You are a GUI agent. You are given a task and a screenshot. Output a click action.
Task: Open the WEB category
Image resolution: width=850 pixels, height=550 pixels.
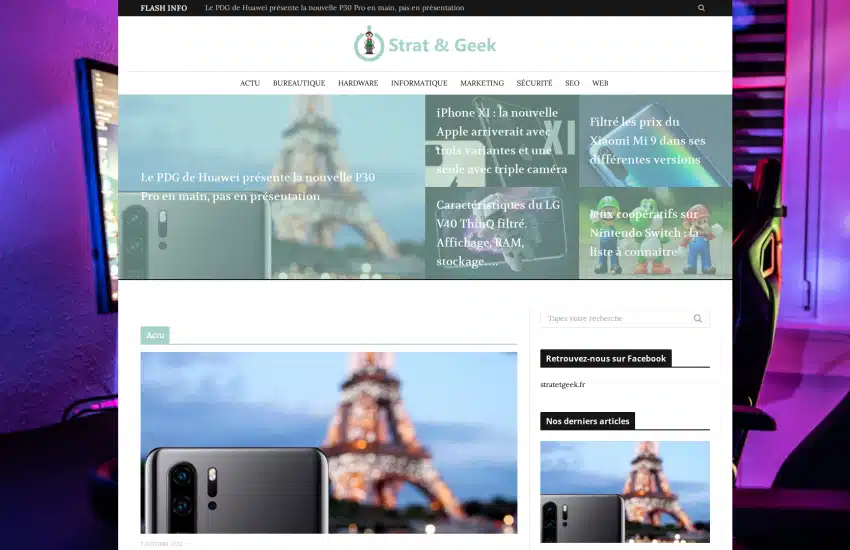tap(600, 83)
